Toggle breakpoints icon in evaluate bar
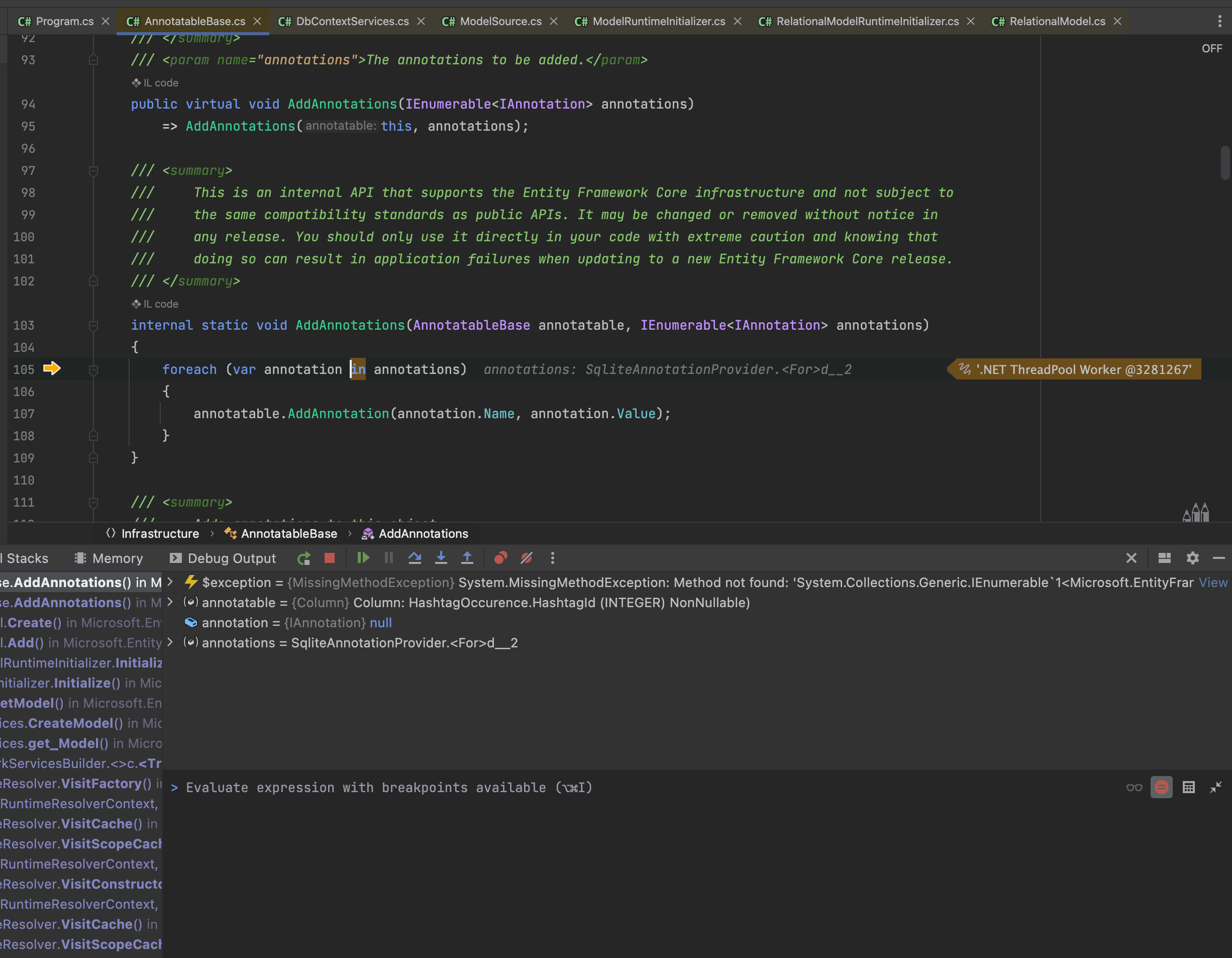Image resolution: width=1232 pixels, height=958 pixels. [x=1162, y=787]
